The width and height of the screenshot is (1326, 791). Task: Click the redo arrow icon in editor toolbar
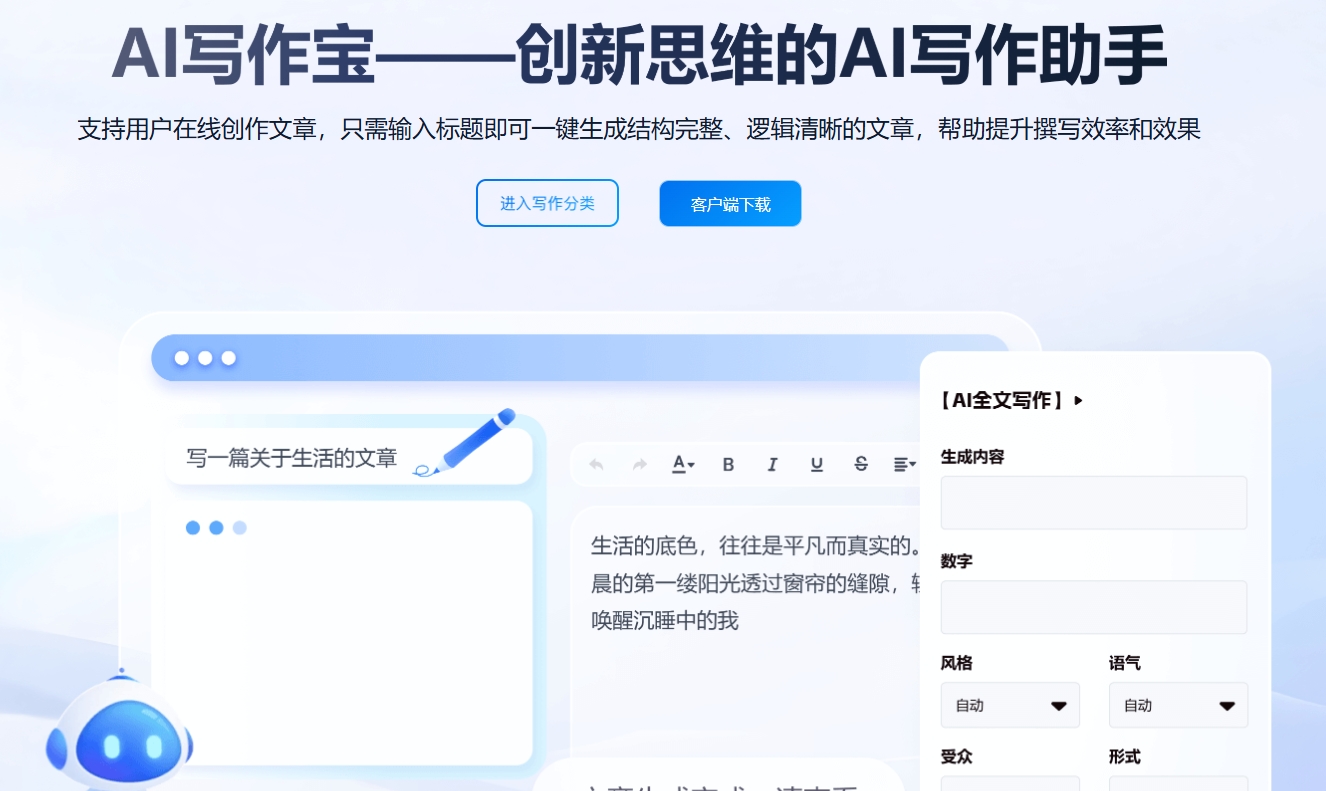click(640, 464)
